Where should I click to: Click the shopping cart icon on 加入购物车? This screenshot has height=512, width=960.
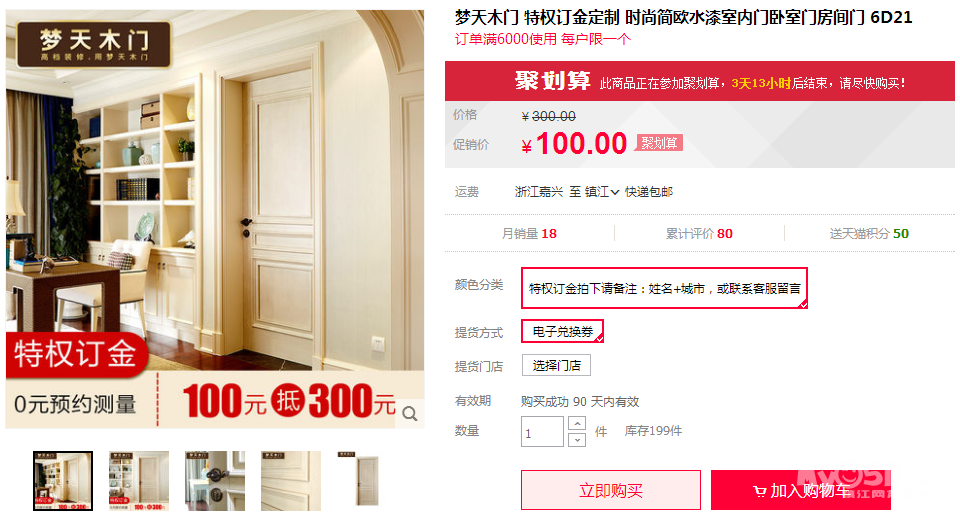coord(760,491)
